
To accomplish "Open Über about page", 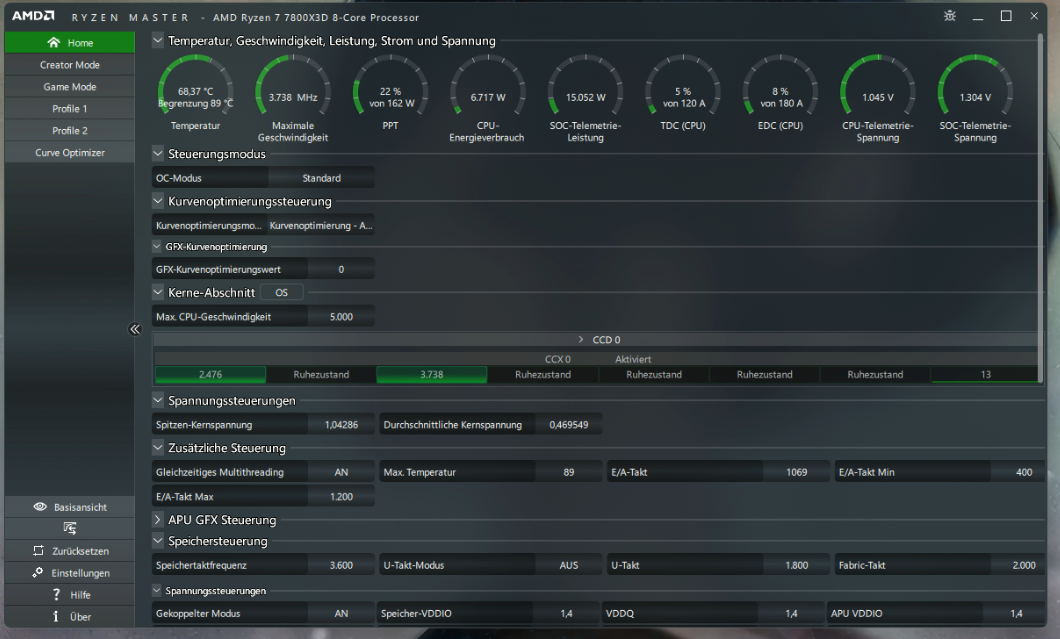I will (70, 617).
